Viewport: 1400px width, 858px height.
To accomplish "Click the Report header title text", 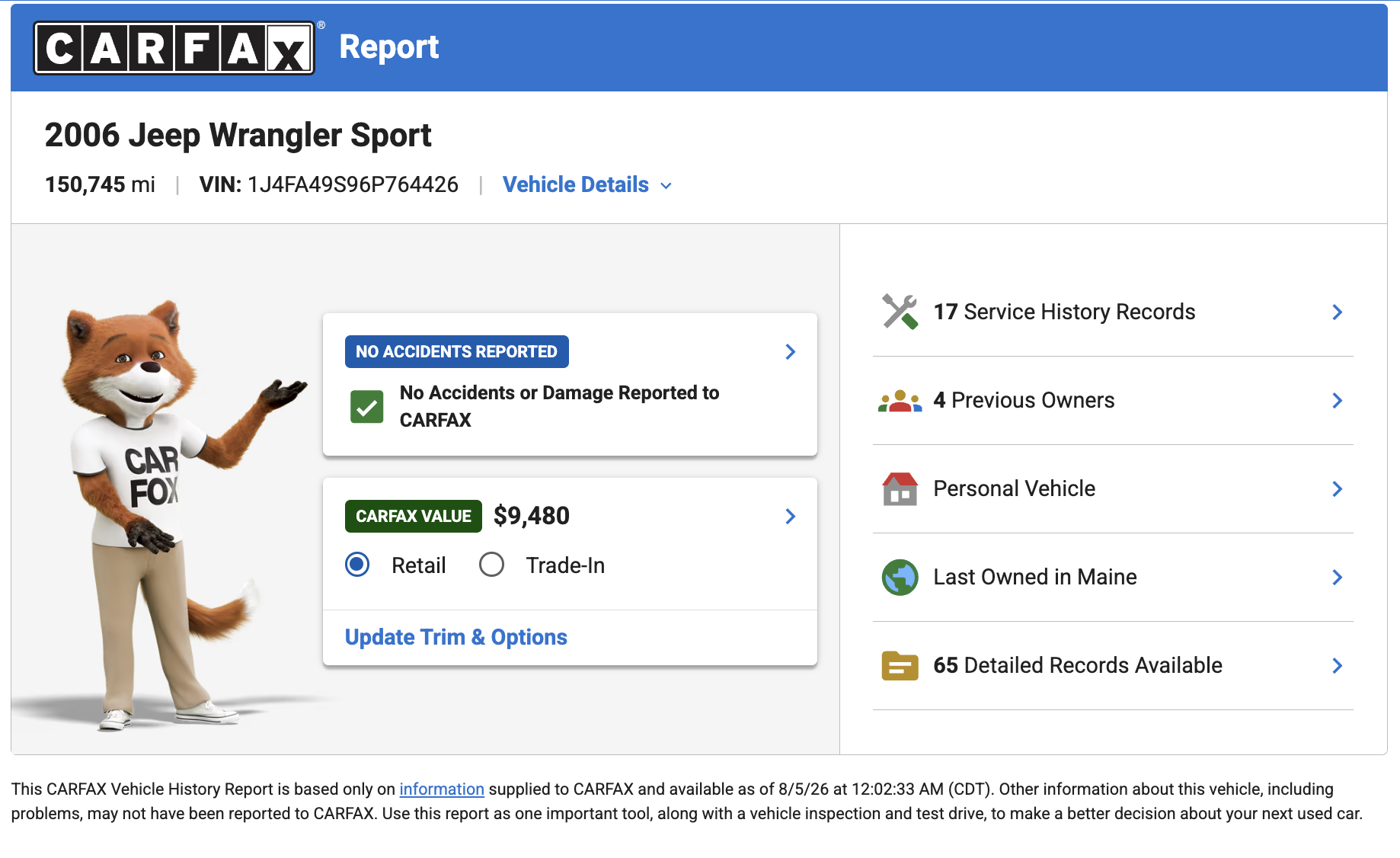I will (x=388, y=47).
